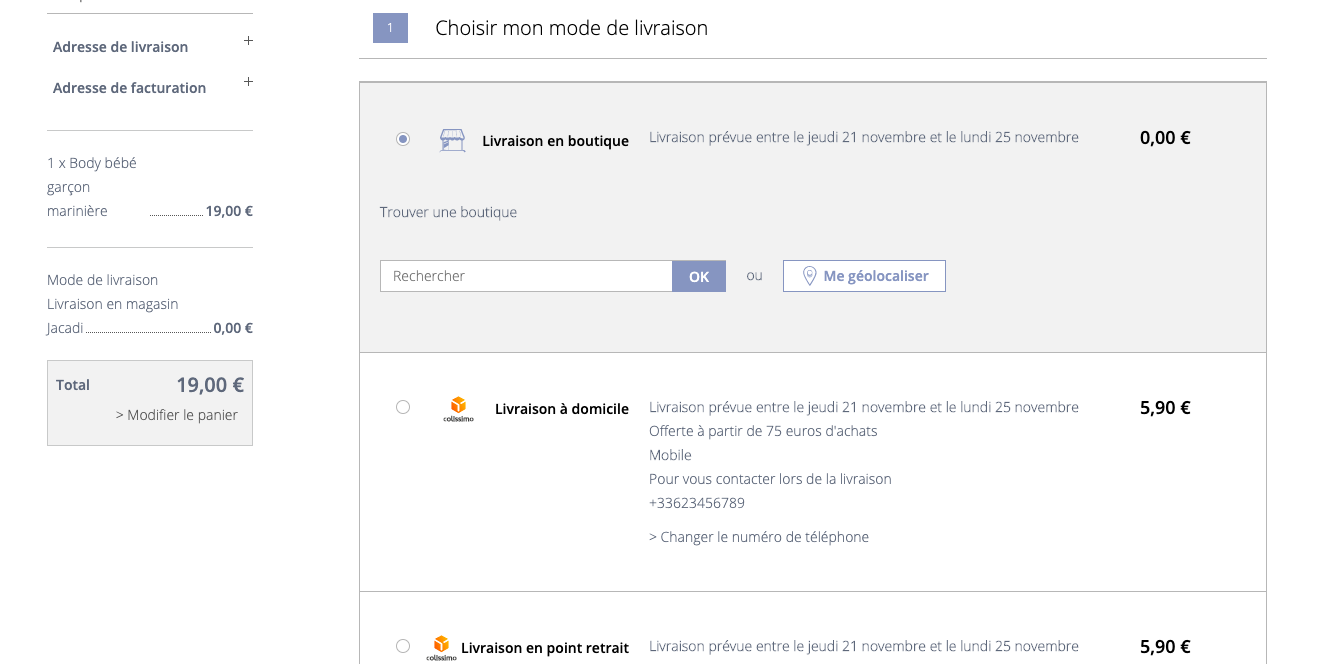Click the Livraison à domicile label
This screenshot has height=664, width=1324.
[562, 409]
